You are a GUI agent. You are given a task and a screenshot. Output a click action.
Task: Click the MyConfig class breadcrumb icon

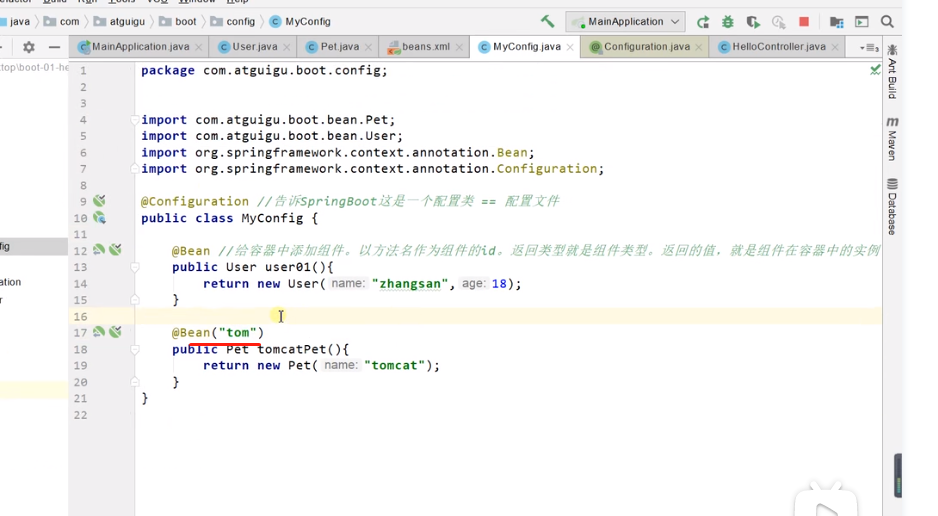pos(275,22)
